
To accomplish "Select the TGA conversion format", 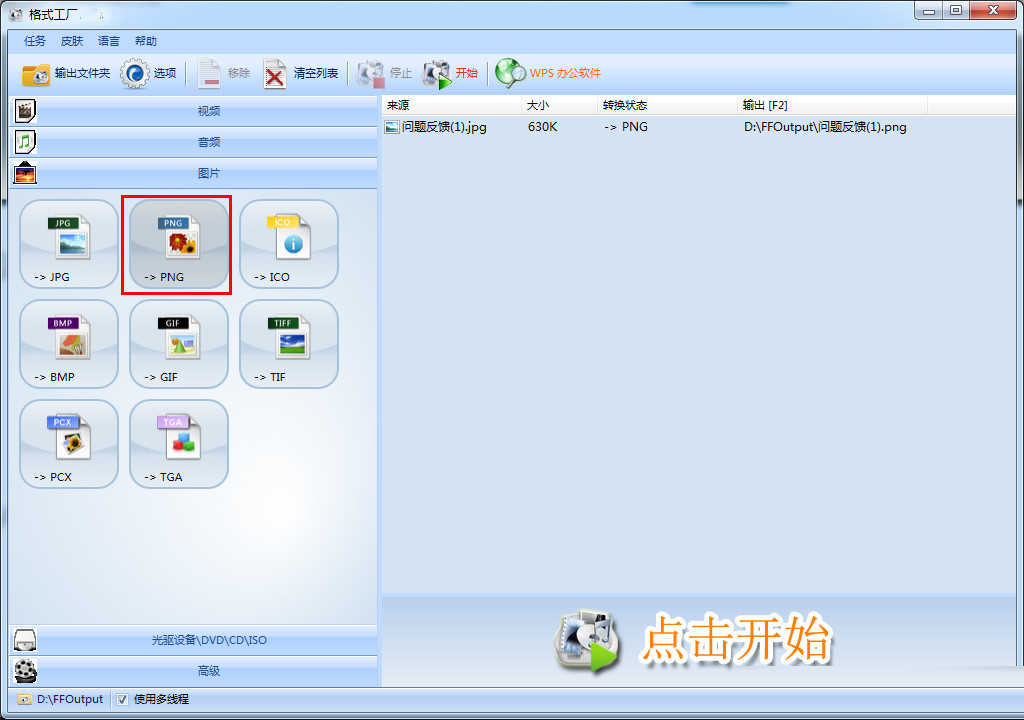I will point(177,443).
